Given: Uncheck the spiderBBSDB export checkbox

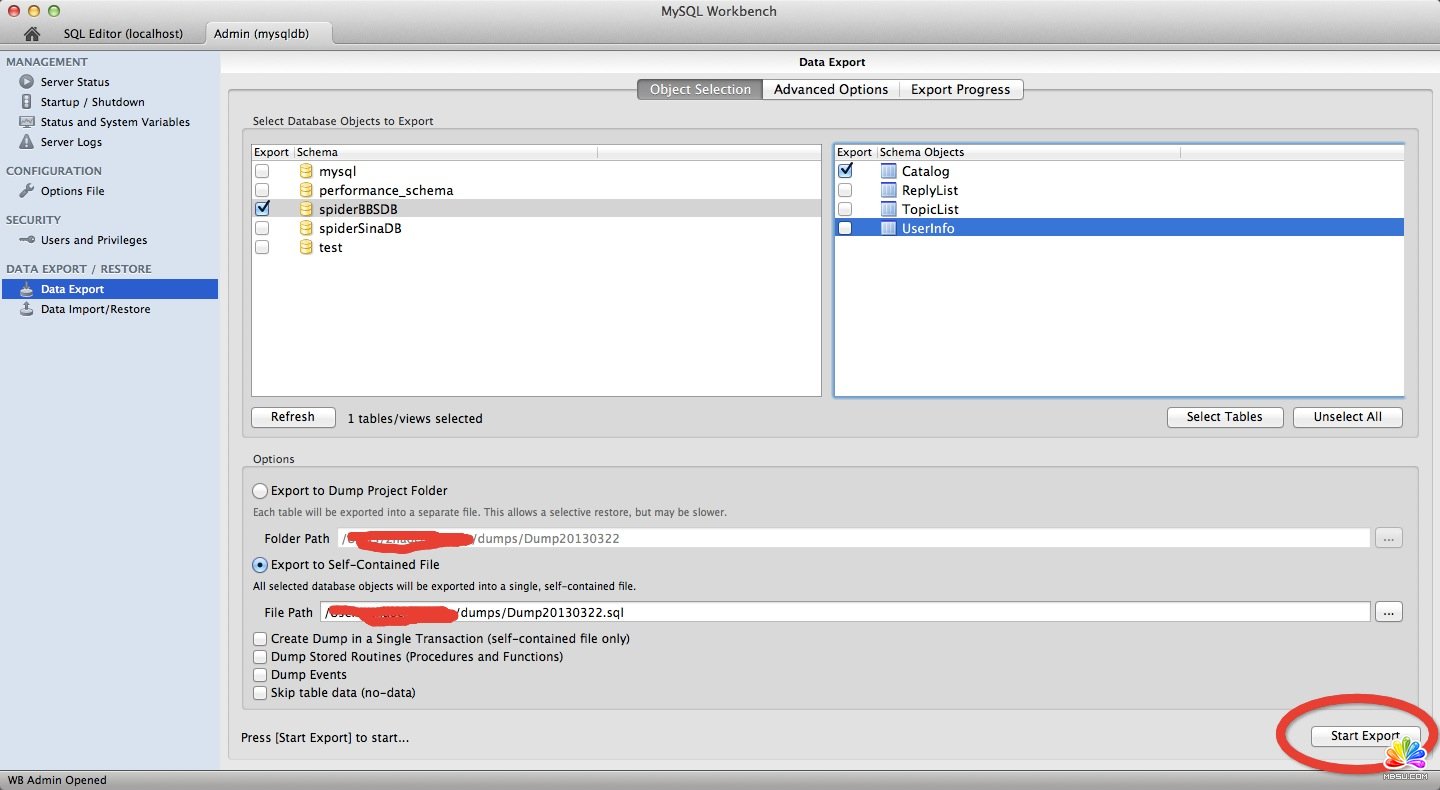Looking at the screenshot, I should pyautogui.click(x=262, y=209).
